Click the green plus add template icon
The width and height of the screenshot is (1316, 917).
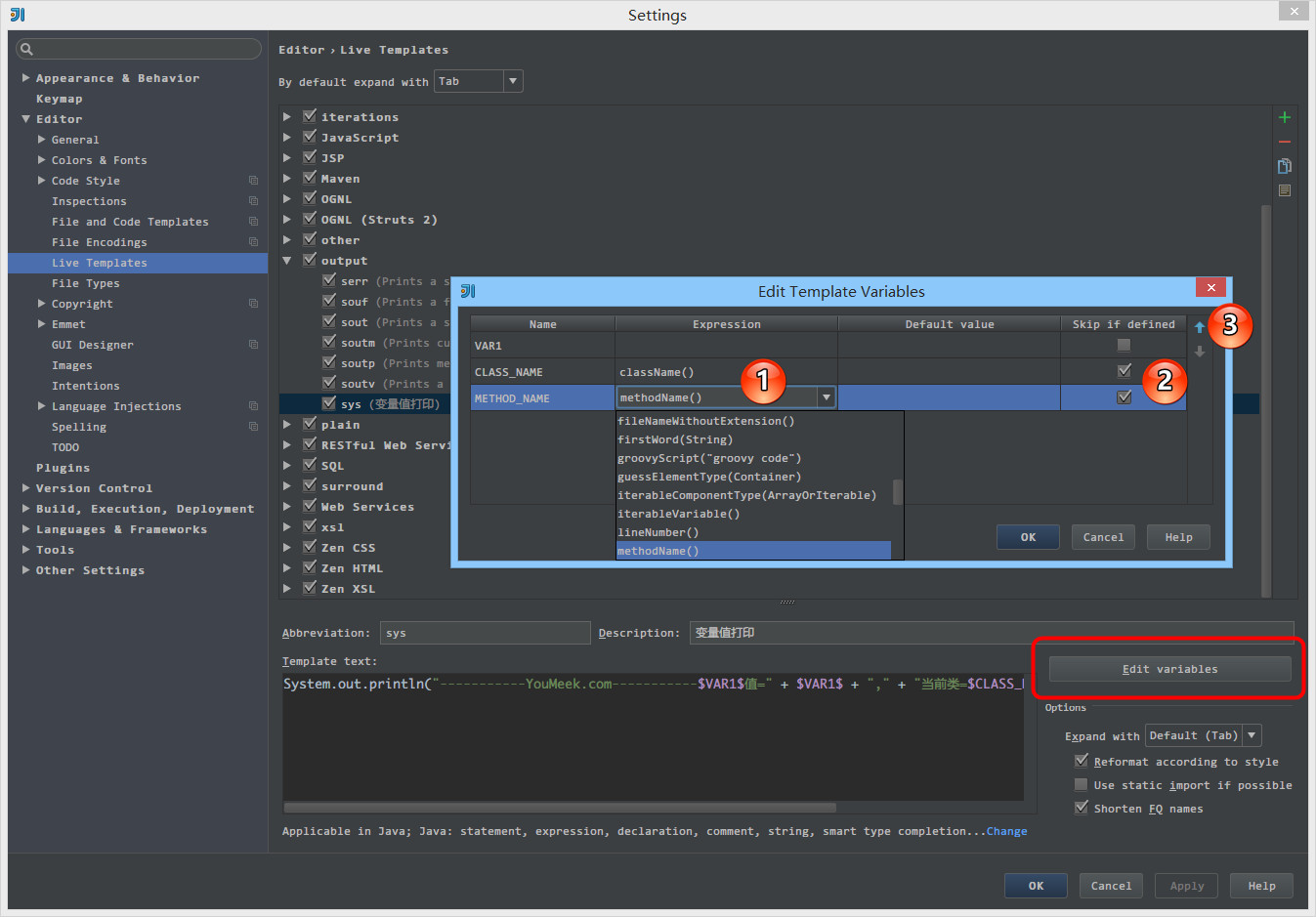point(1284,117)
